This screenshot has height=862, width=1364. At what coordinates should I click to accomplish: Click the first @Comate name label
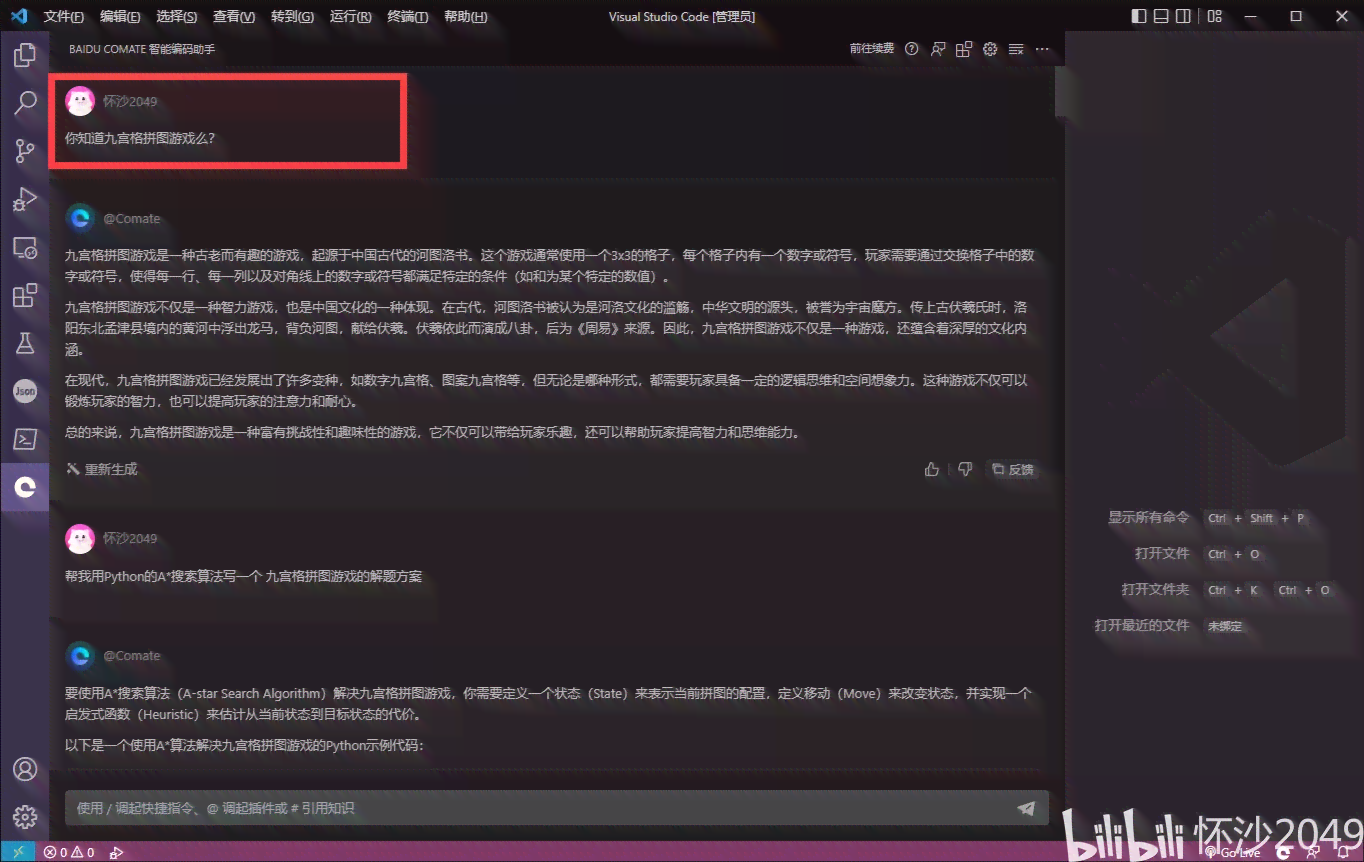click(132, 218)
